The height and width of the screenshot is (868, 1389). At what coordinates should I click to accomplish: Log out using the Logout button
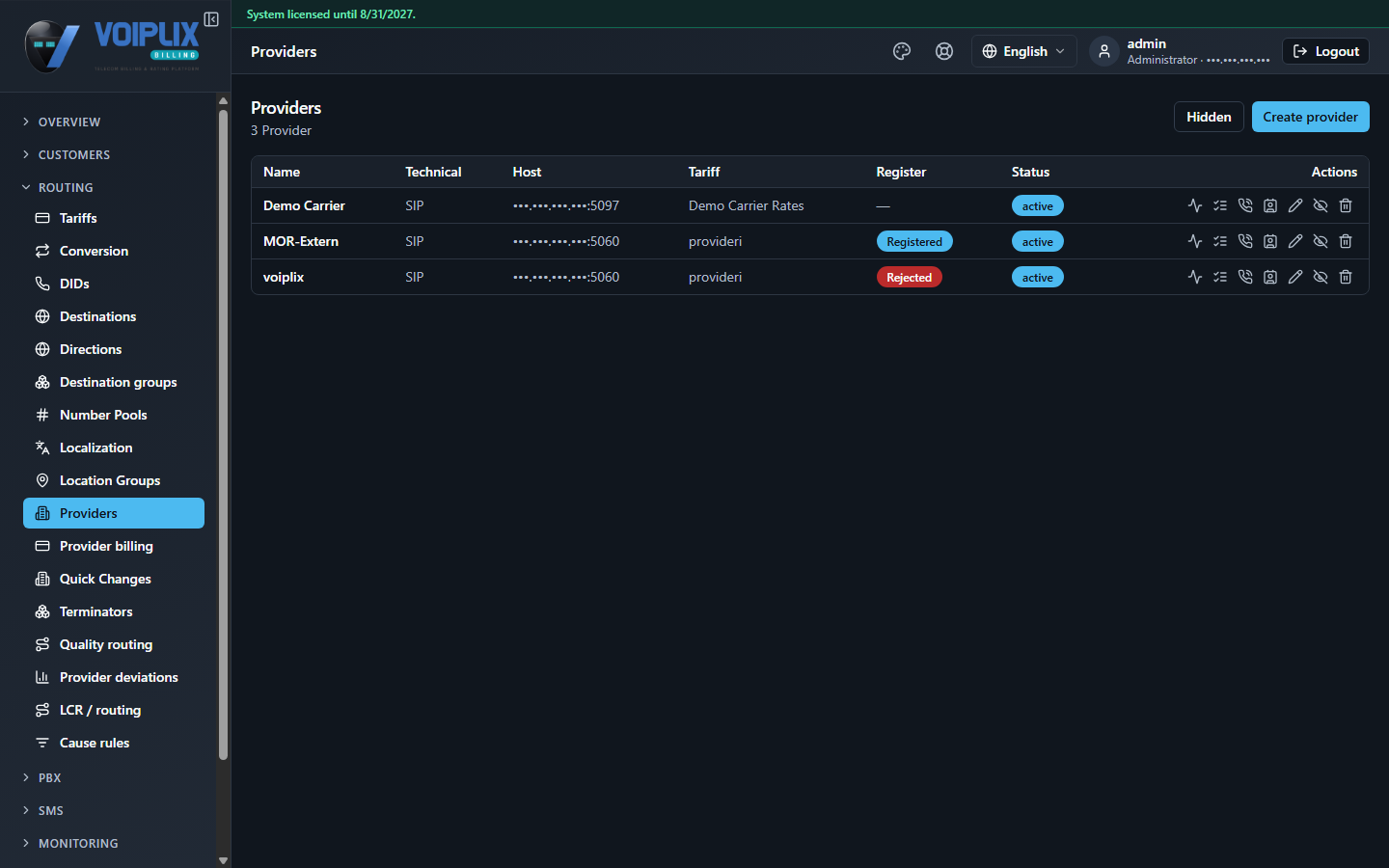click(1325, 51)
